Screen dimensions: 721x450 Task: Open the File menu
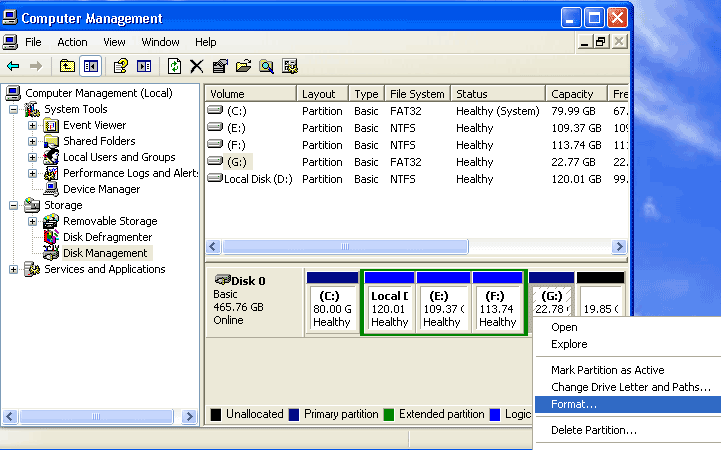33,42
